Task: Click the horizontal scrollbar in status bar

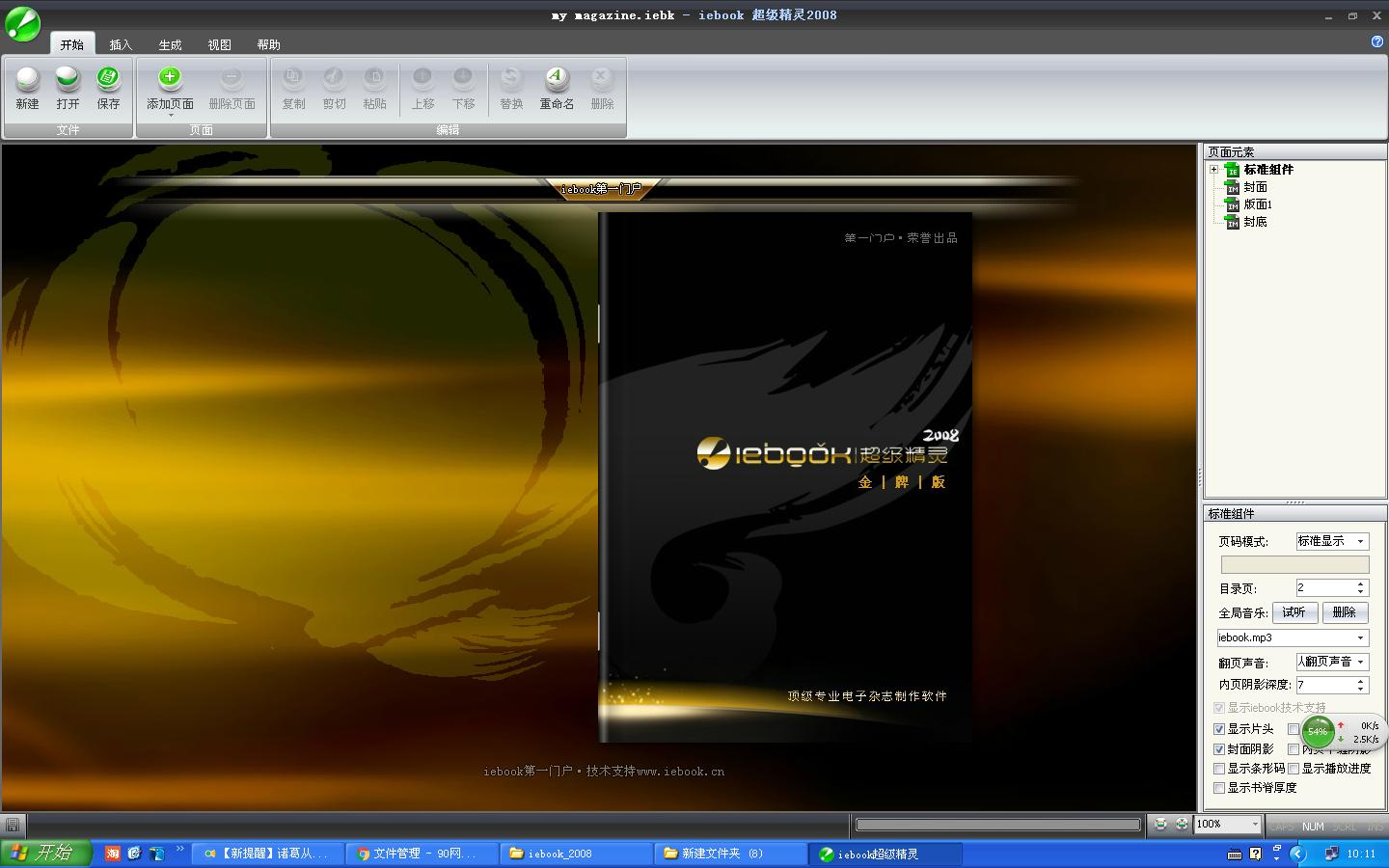Action: [x=998, y=825]
